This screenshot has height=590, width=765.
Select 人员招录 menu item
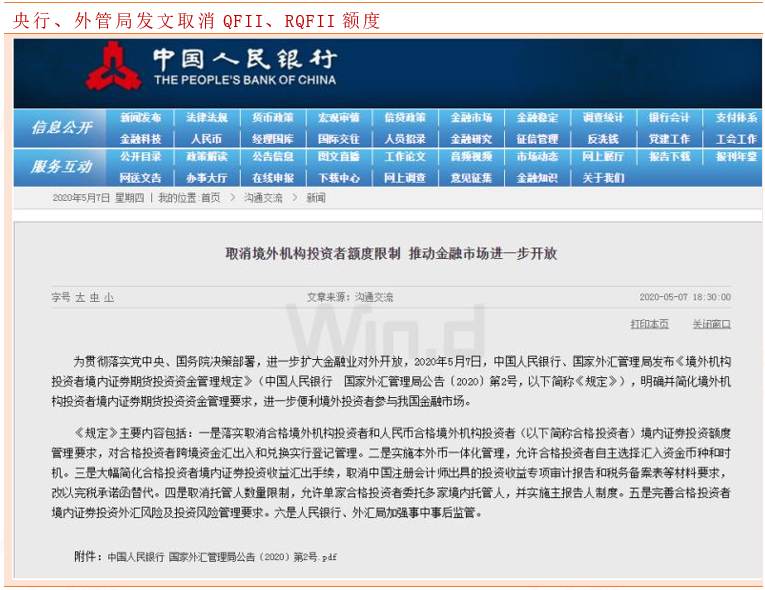coord(405,139)
